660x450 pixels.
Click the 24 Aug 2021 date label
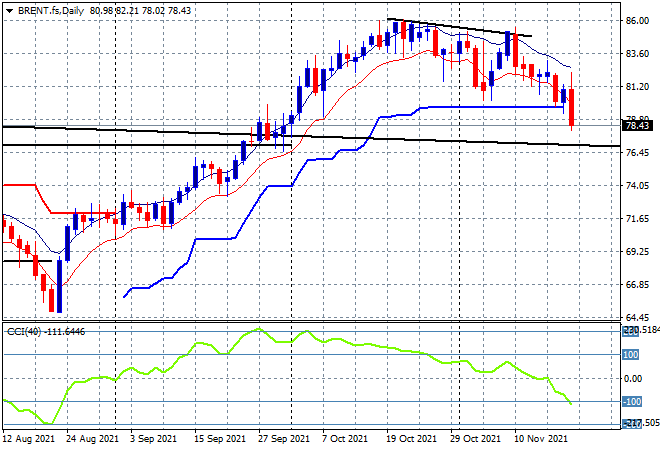pyautogui.click(x=92, y=439)
